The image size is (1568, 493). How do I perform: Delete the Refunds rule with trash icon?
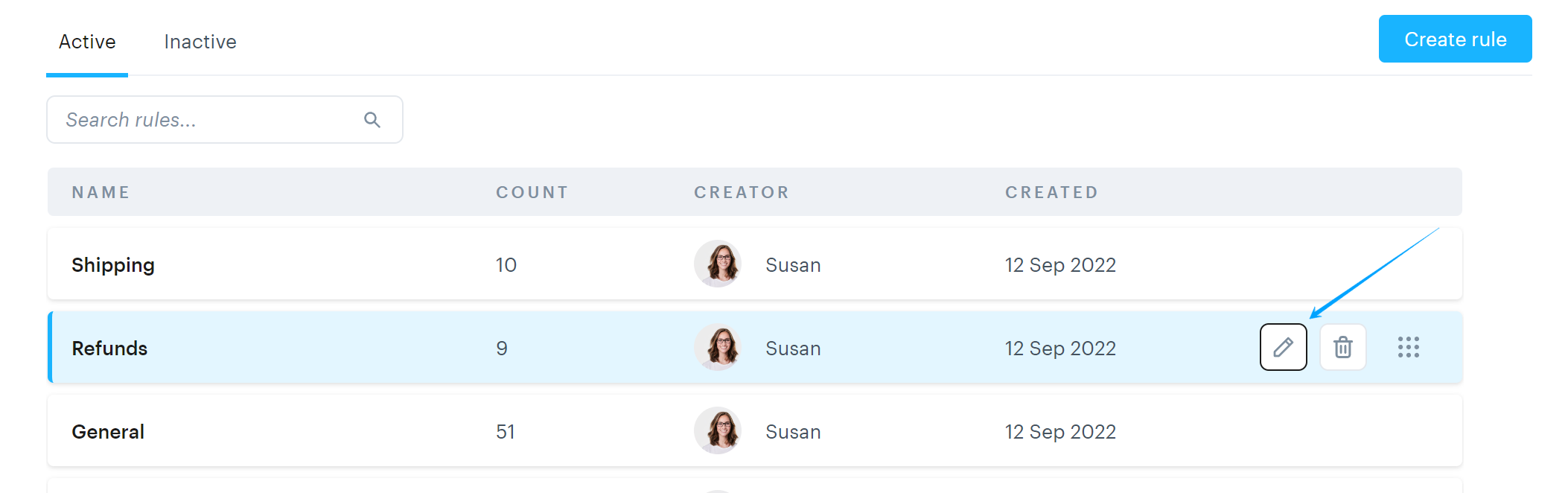(1342, 347)
